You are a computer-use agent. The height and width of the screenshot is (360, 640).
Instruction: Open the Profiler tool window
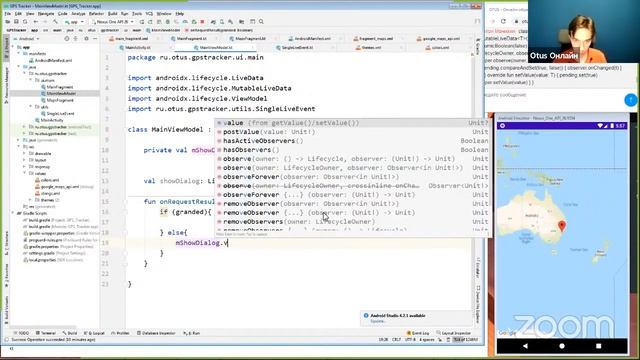pos(120,333)
